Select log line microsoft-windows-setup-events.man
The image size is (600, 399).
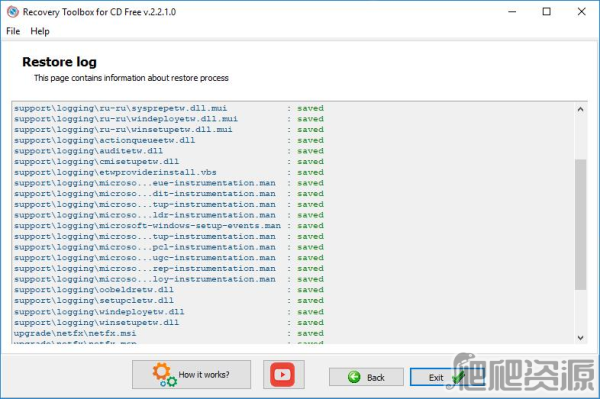click(x=169, y=226)
